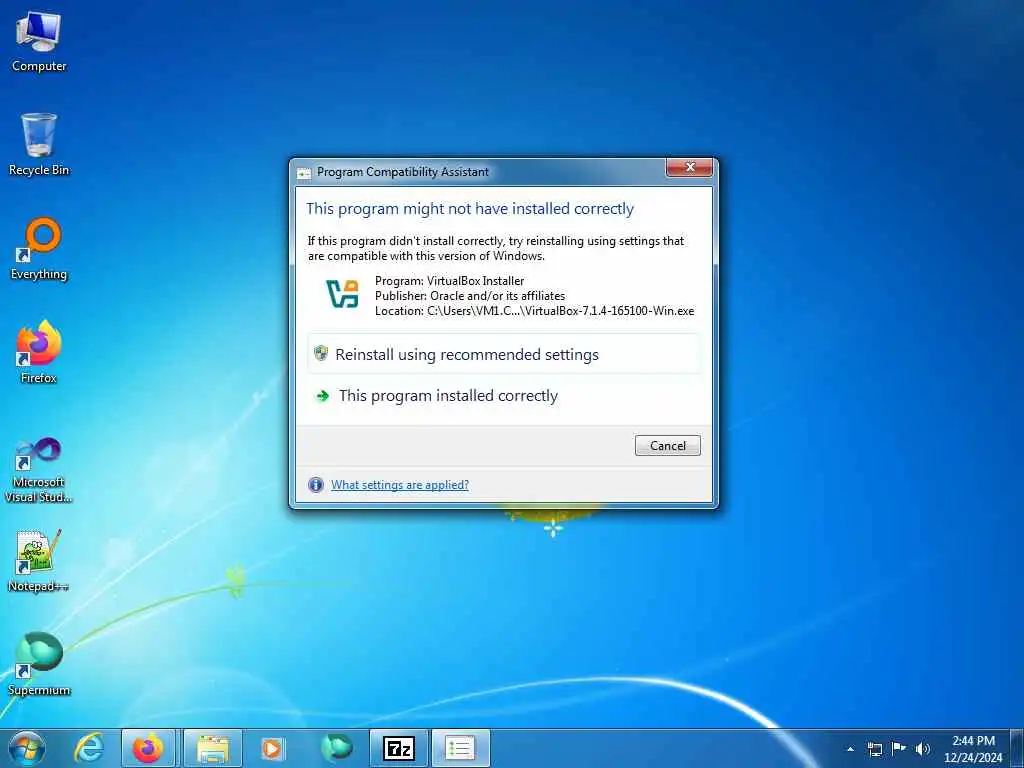Select the Recycle Bin icon
The width and height of the screenshot is (1024, 768).
(39, 145)
